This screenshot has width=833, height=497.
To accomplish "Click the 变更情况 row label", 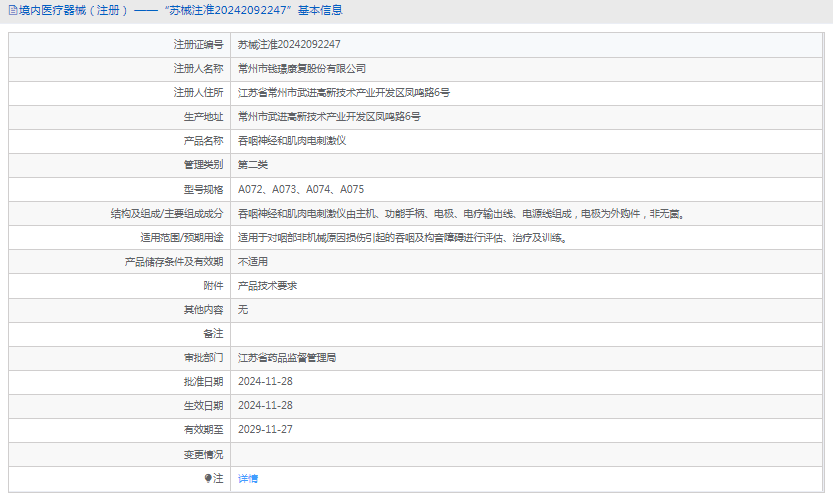I will (203, 455).
